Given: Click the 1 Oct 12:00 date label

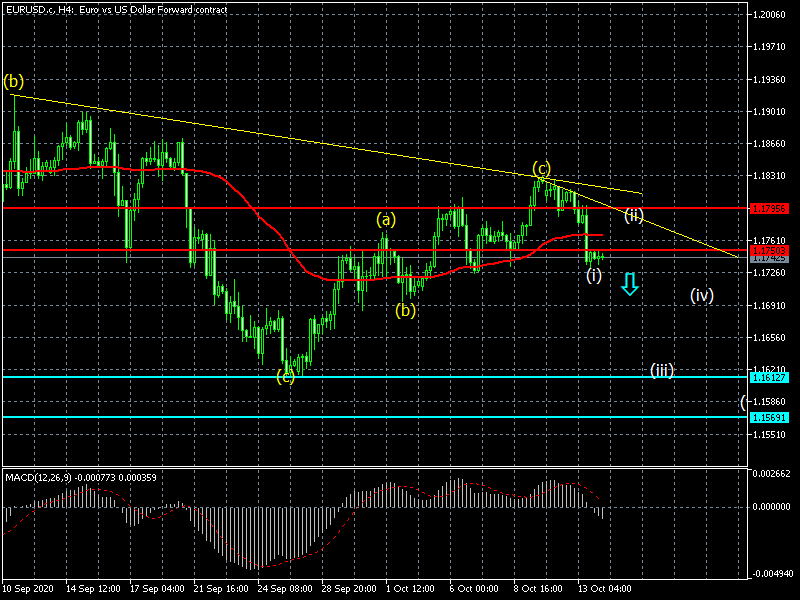Looking at the screenshot, I should click(x=411, y=589).
